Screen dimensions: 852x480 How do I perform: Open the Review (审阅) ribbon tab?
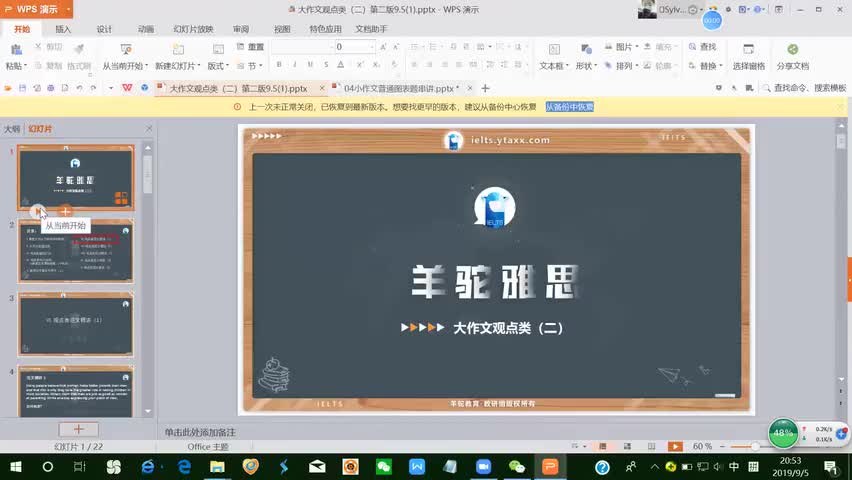click(241, 29)
